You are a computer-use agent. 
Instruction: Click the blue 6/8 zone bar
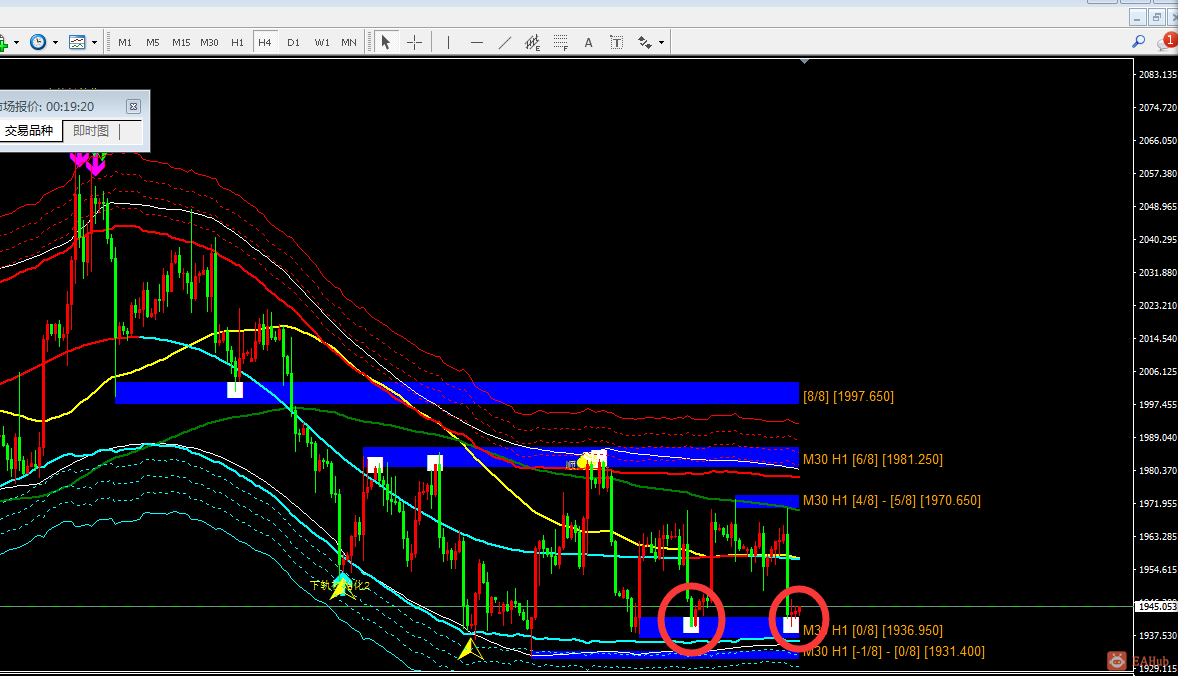[581, 457]
